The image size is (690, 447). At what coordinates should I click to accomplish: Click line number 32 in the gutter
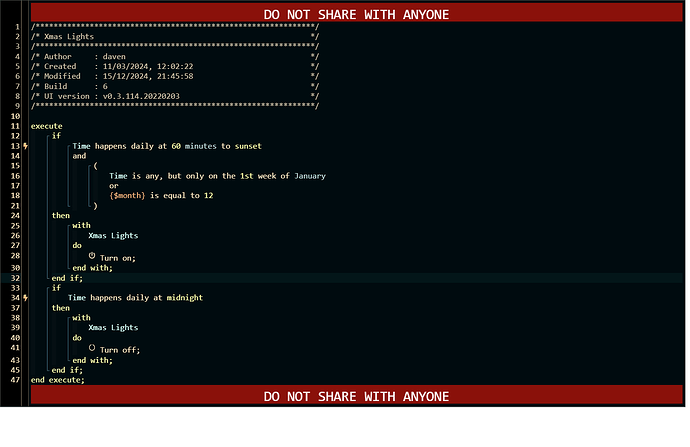tap(16, 278)
